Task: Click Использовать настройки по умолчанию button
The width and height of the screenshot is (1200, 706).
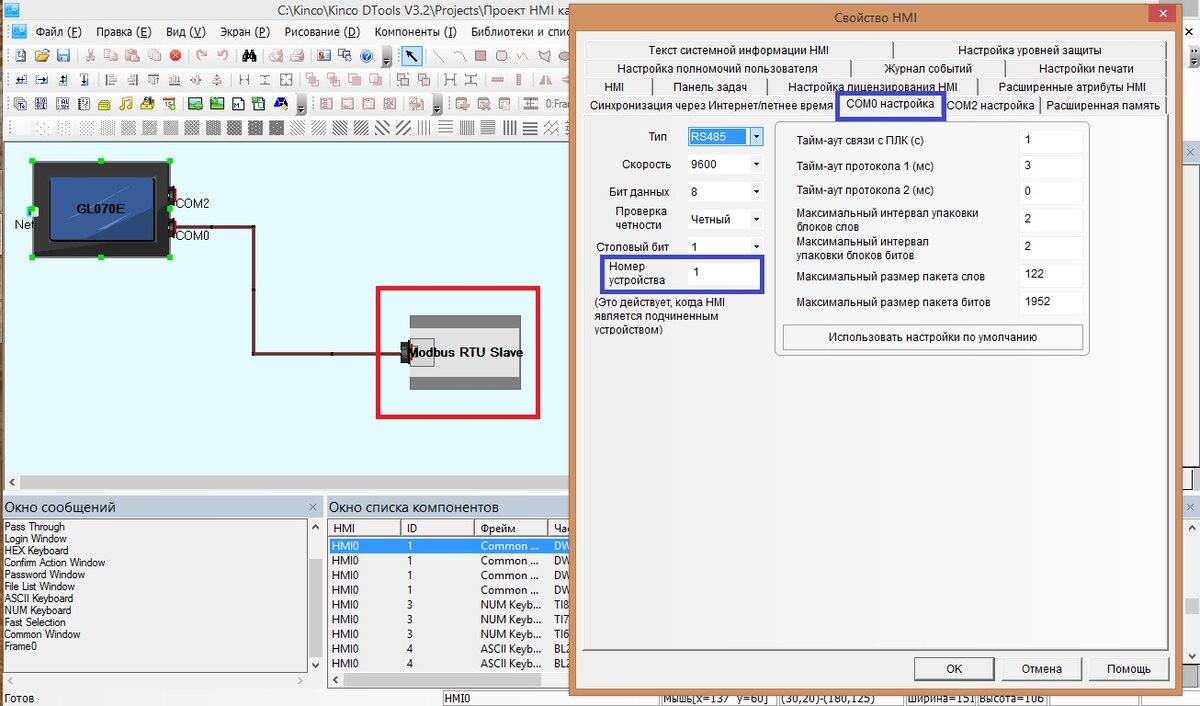Action: (932, 337)
